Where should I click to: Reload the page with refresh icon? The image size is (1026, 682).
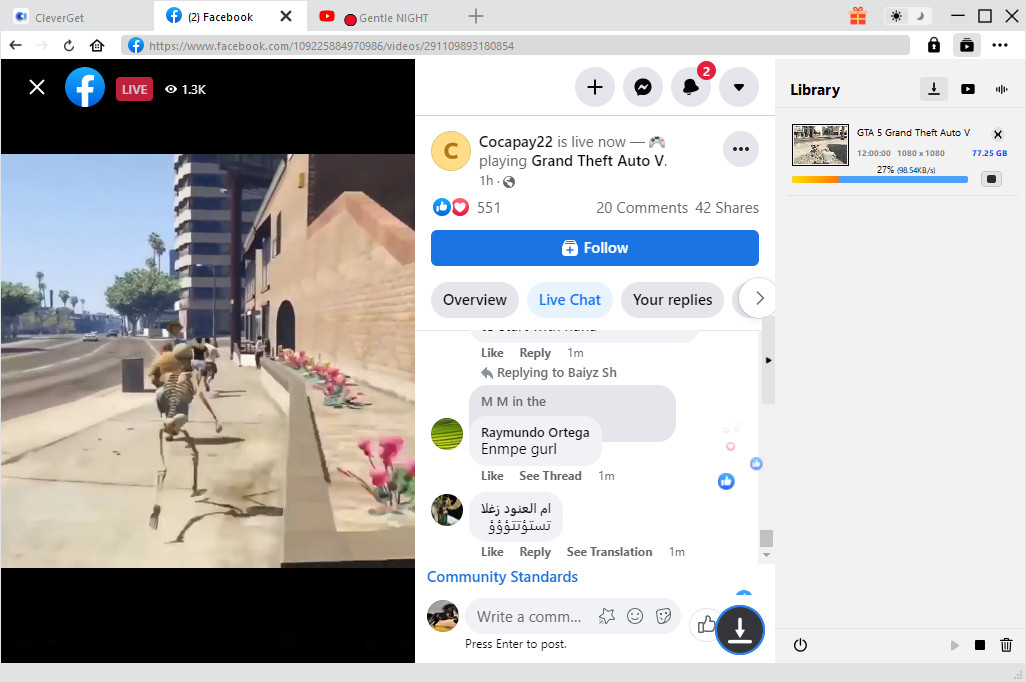click(x=69, y=45)
